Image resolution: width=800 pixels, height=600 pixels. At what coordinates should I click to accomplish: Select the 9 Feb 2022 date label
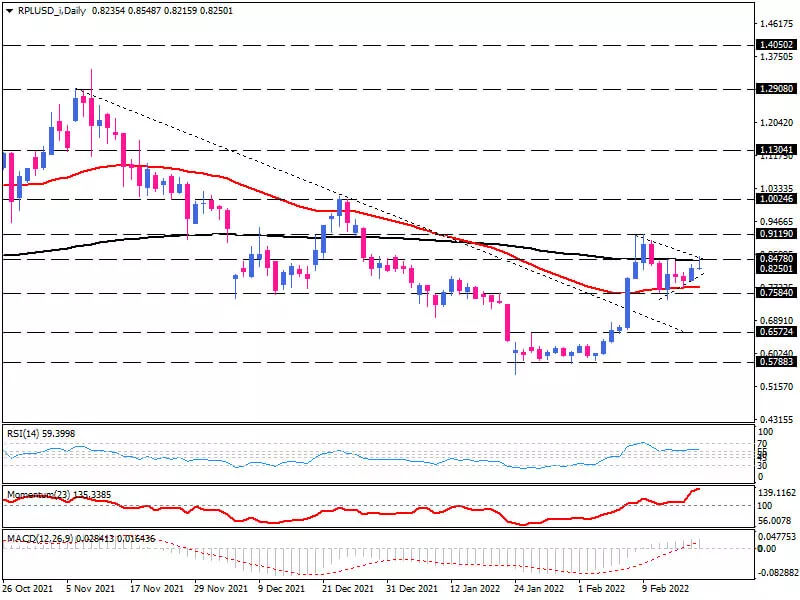(666, 589)
